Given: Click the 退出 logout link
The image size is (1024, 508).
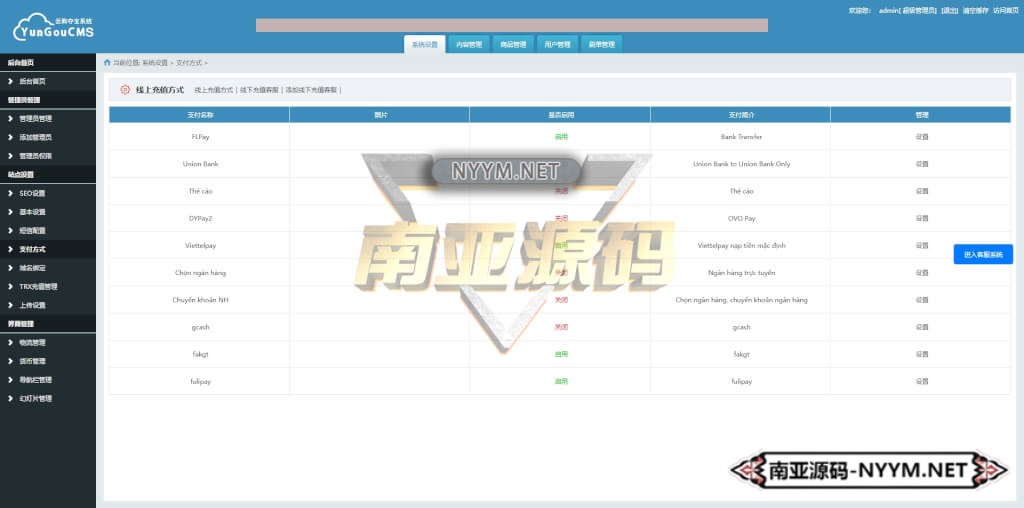Looking at the screenshot, I should tap(949, 10).
